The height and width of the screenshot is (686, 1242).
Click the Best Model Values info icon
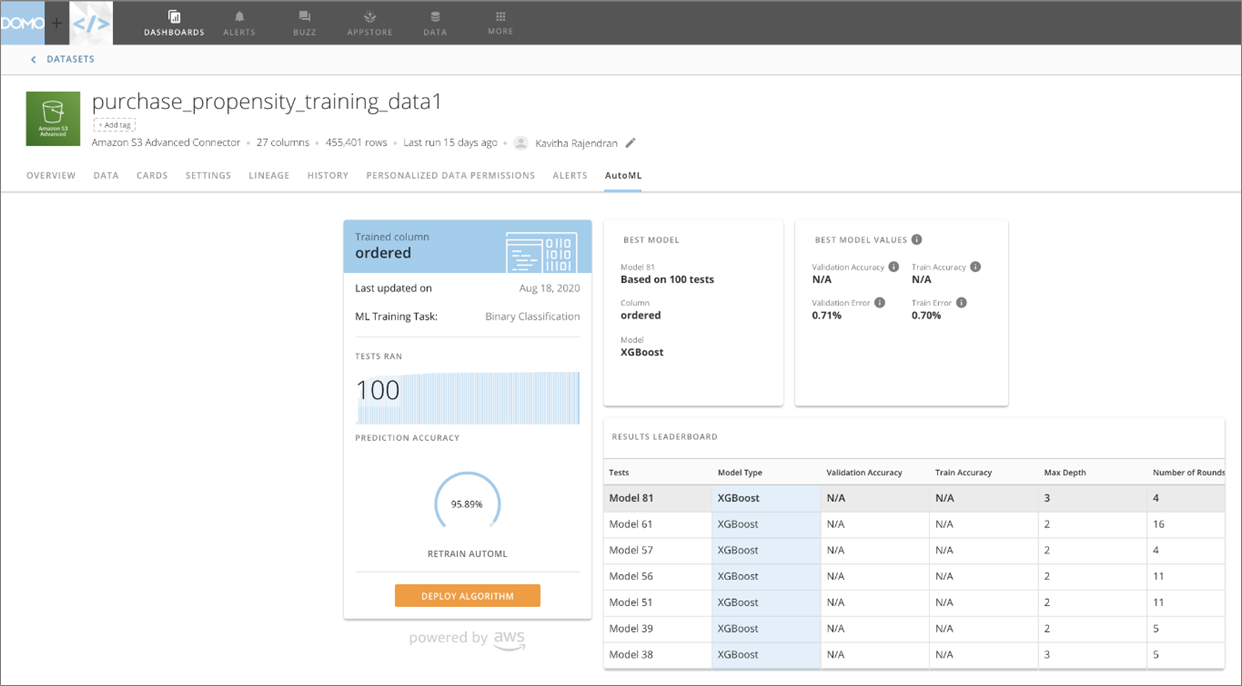coord(916,240)
